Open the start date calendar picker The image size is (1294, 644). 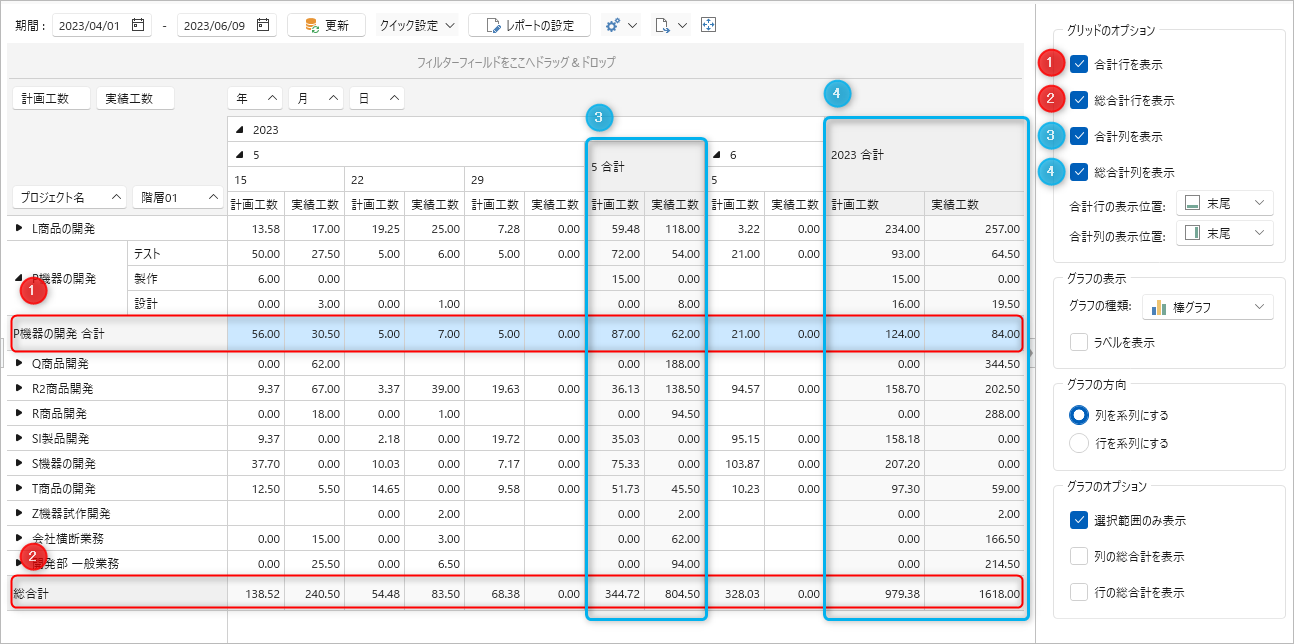[x=138, y=25]
